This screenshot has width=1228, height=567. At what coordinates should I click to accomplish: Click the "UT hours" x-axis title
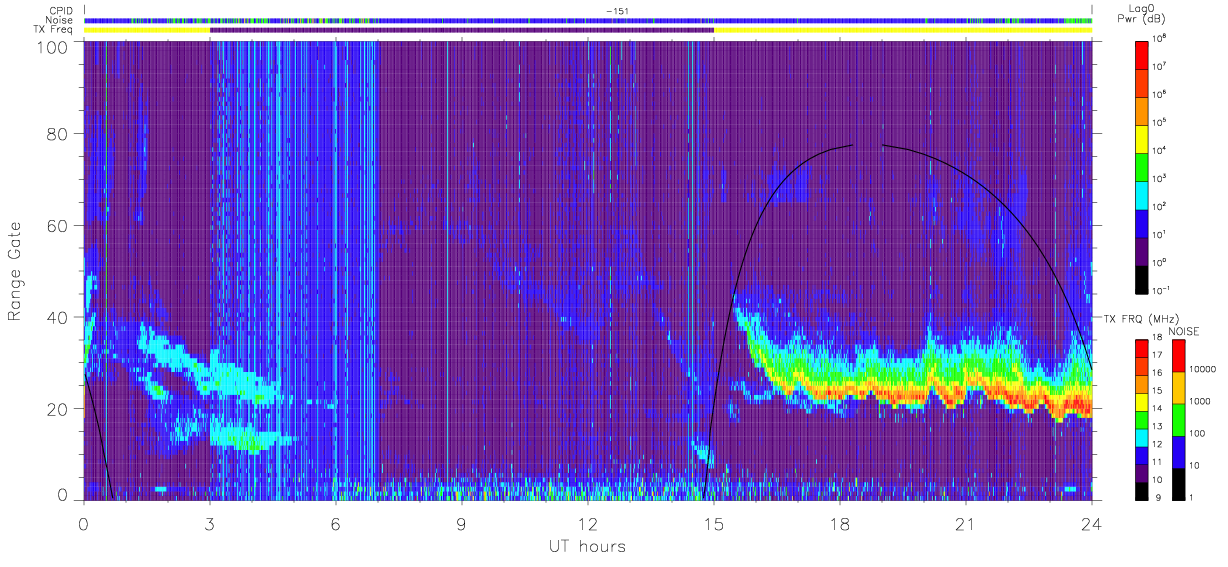pos(587,546)
